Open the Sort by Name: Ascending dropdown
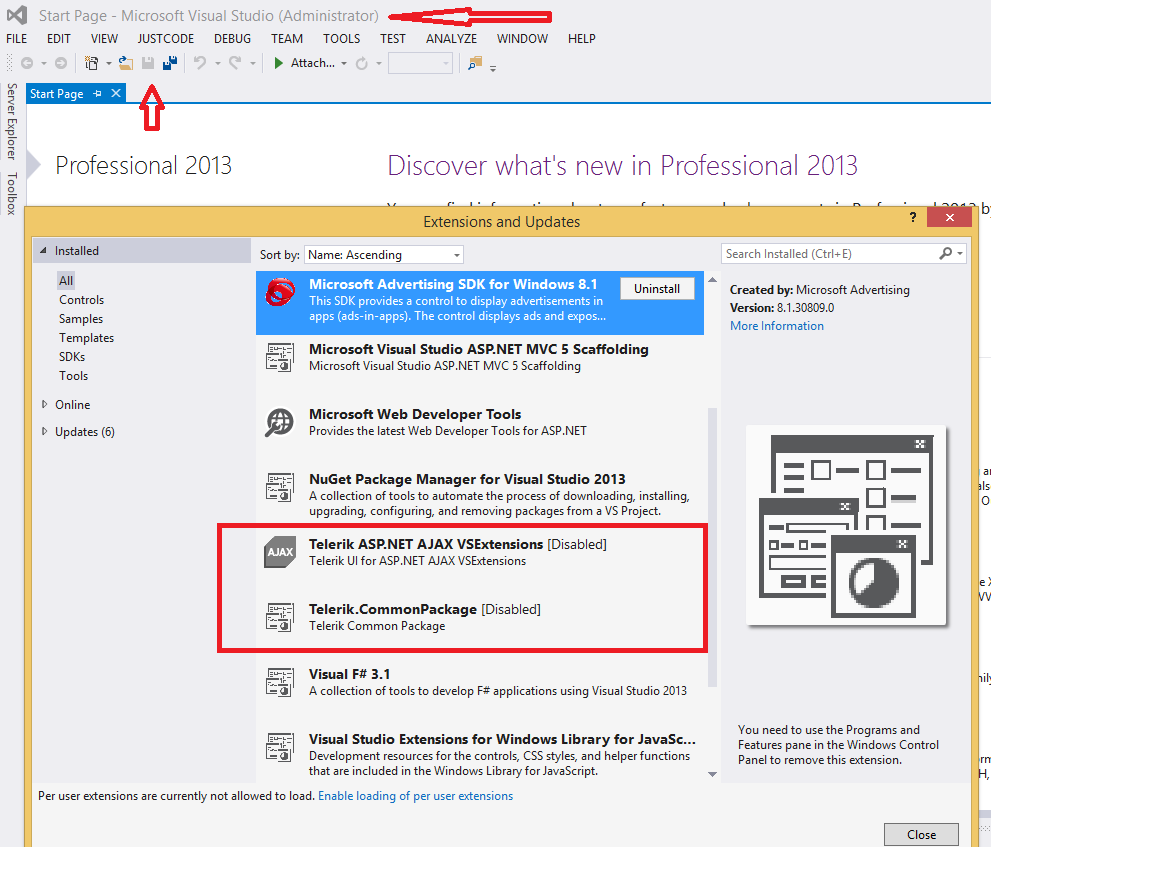The image size is (1152, 876). pos(384,255)
